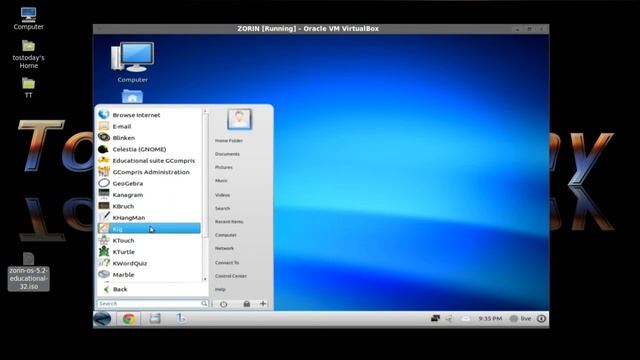Click the user avatar picture
The width and height of the screenshot is (640, 360).
239,120
